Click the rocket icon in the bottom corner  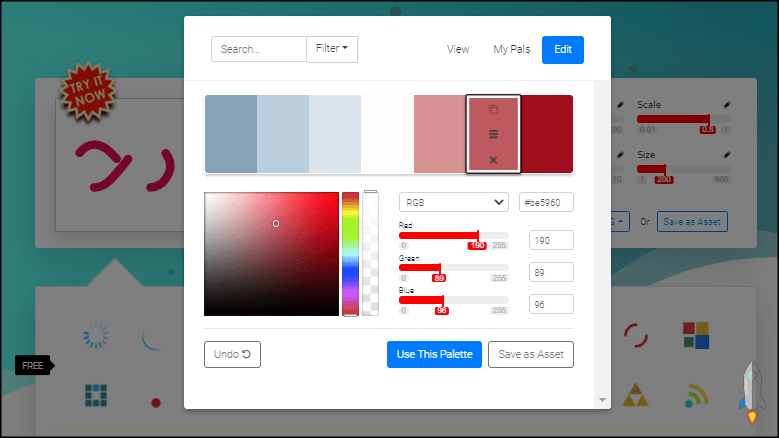750,390
